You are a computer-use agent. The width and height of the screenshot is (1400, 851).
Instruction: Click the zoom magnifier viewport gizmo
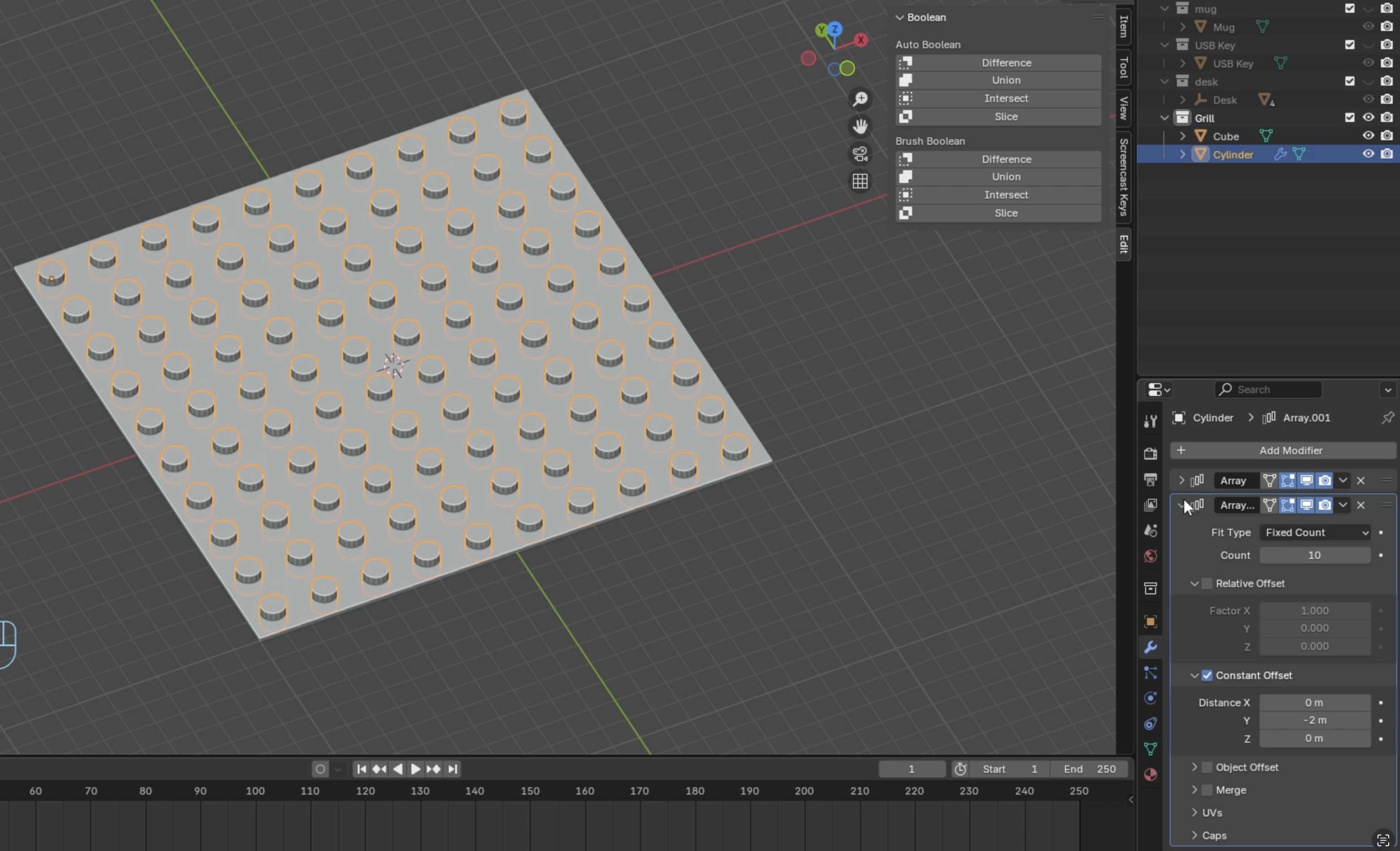tap(860, 99)
